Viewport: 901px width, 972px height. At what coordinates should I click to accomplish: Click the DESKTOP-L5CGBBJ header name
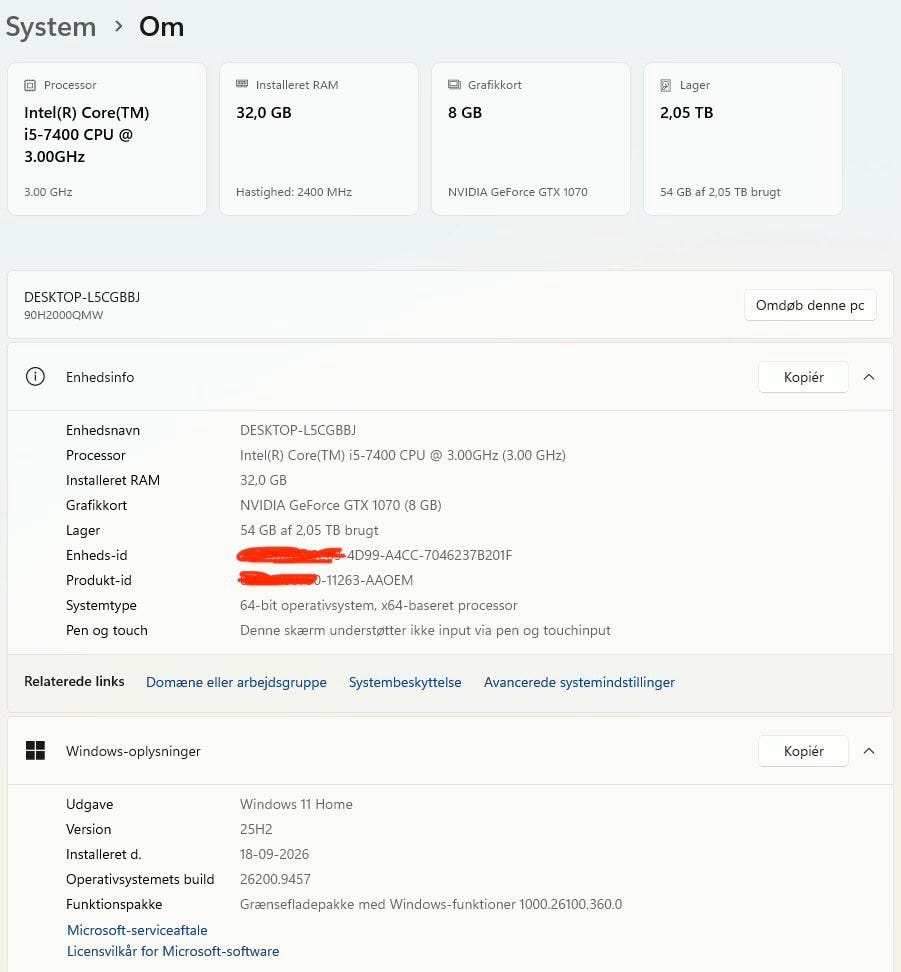[x=82, y=297]
